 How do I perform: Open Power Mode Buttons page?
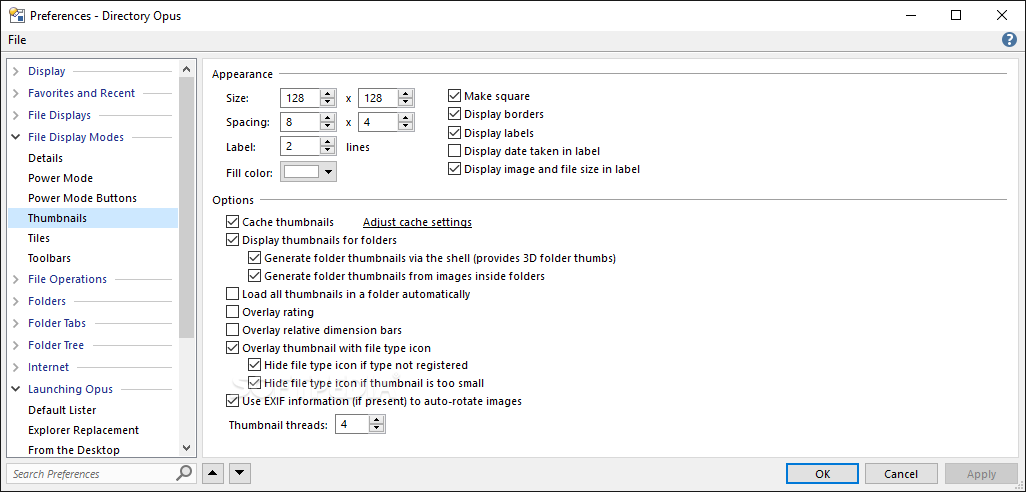point(82,198)
